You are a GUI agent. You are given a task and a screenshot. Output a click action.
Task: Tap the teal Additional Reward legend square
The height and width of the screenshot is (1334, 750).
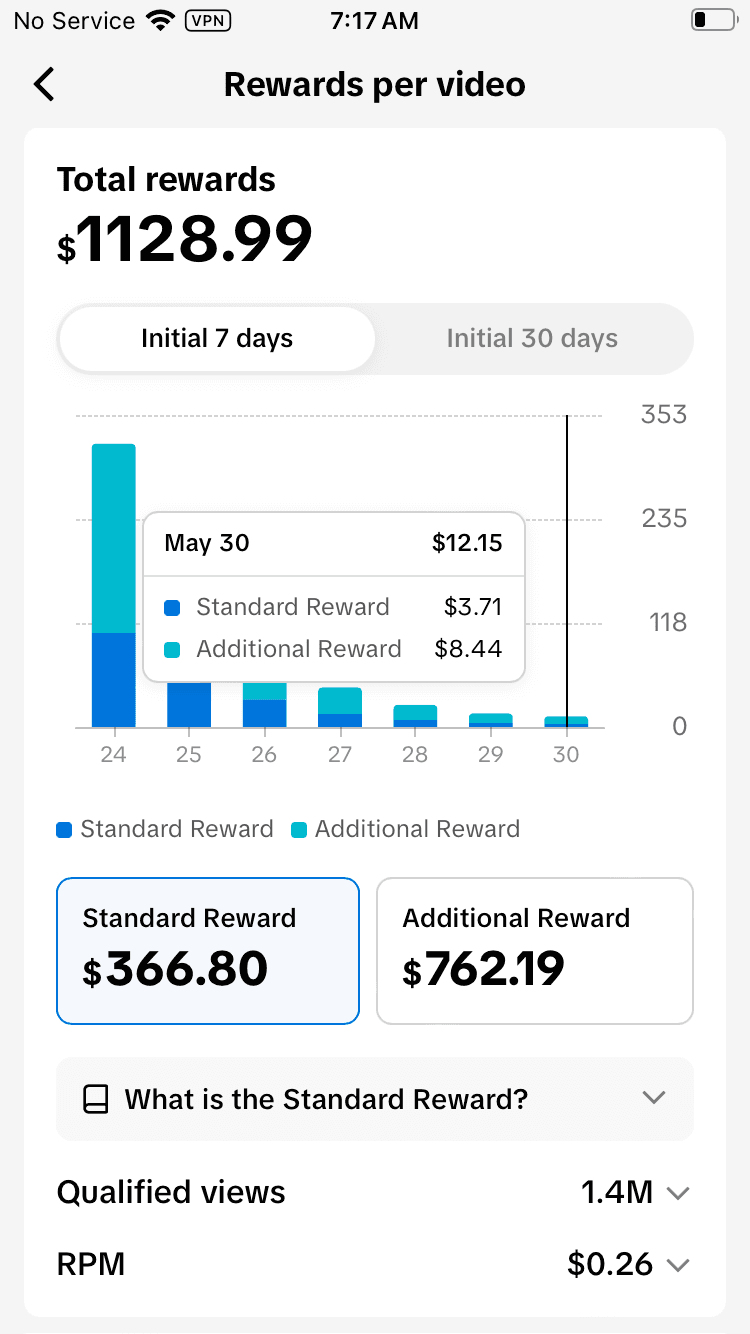[x=299, y=830]
